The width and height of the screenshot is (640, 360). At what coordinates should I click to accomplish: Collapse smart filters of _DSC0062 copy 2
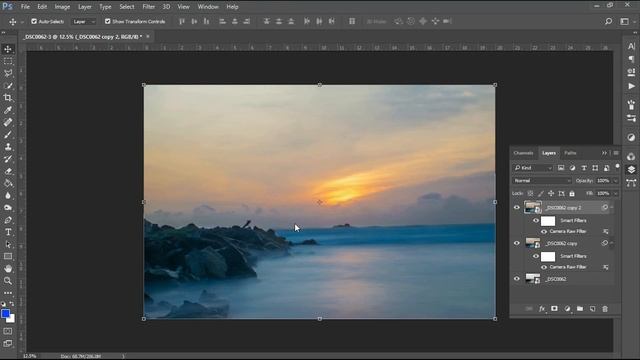(611, 207)
